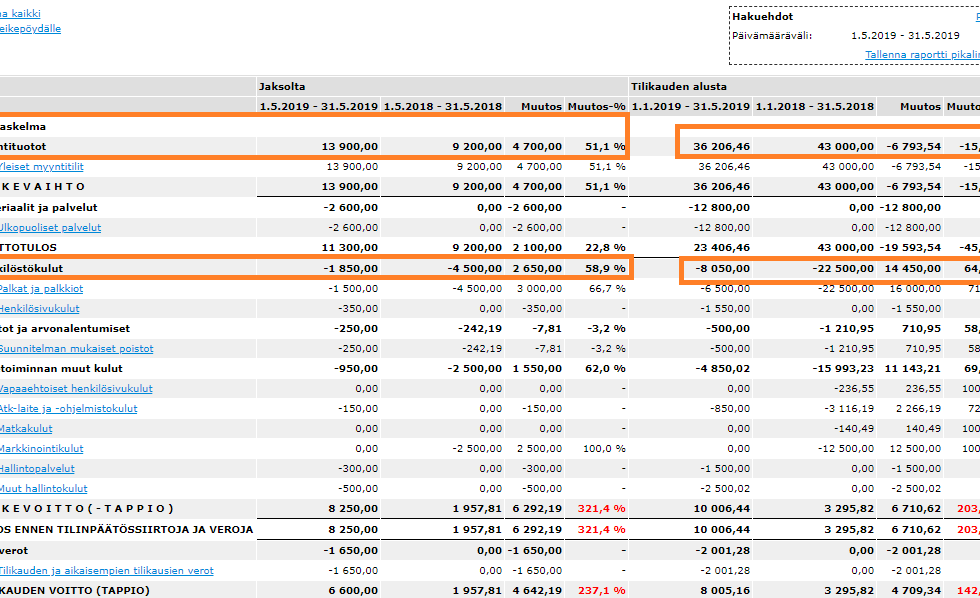Open Suunnitelman mukaiset poistot link
Viewport: 980px width, 598px height.
76,349
